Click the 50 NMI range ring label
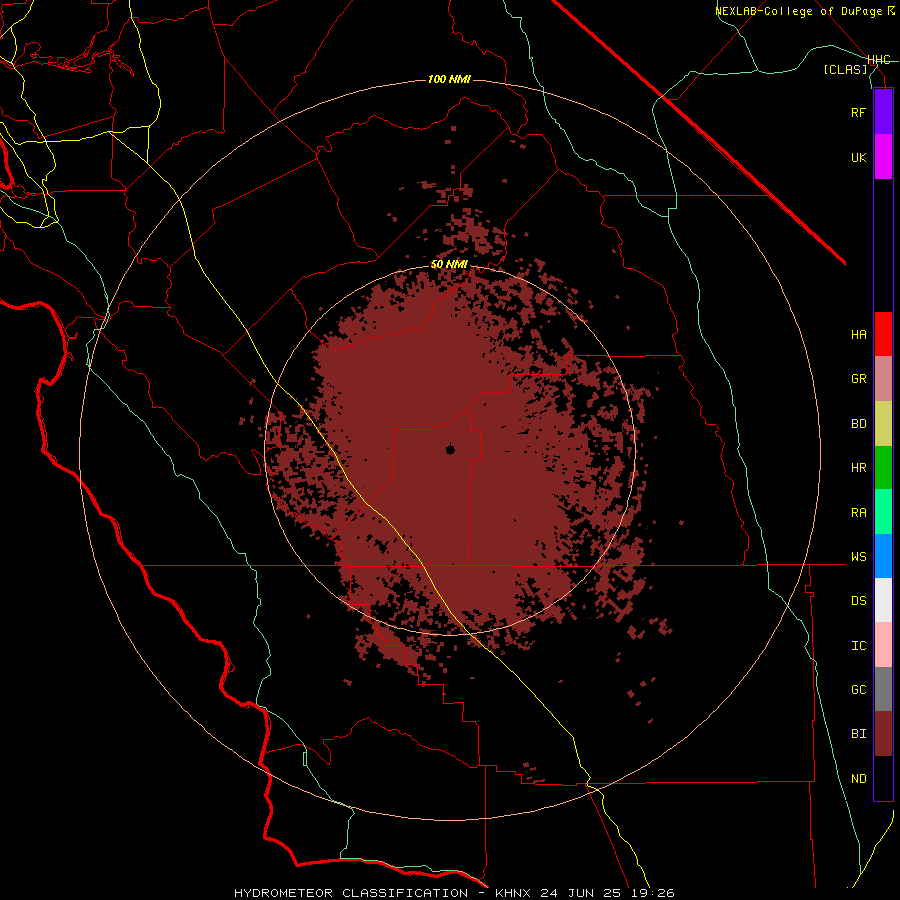 tap(449, 265)
